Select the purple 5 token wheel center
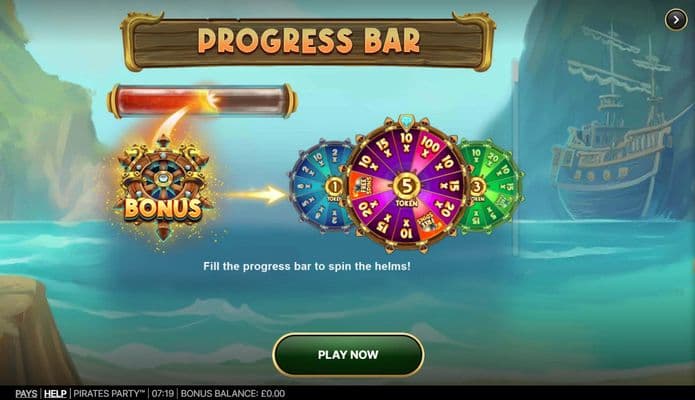Image resolution: width=695 pixels, height=400 pixels. point(406,188)
